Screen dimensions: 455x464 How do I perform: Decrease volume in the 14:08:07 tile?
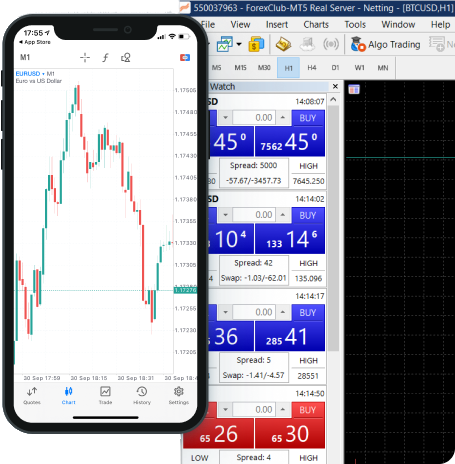pyautogui.click(x=225, y=118)
